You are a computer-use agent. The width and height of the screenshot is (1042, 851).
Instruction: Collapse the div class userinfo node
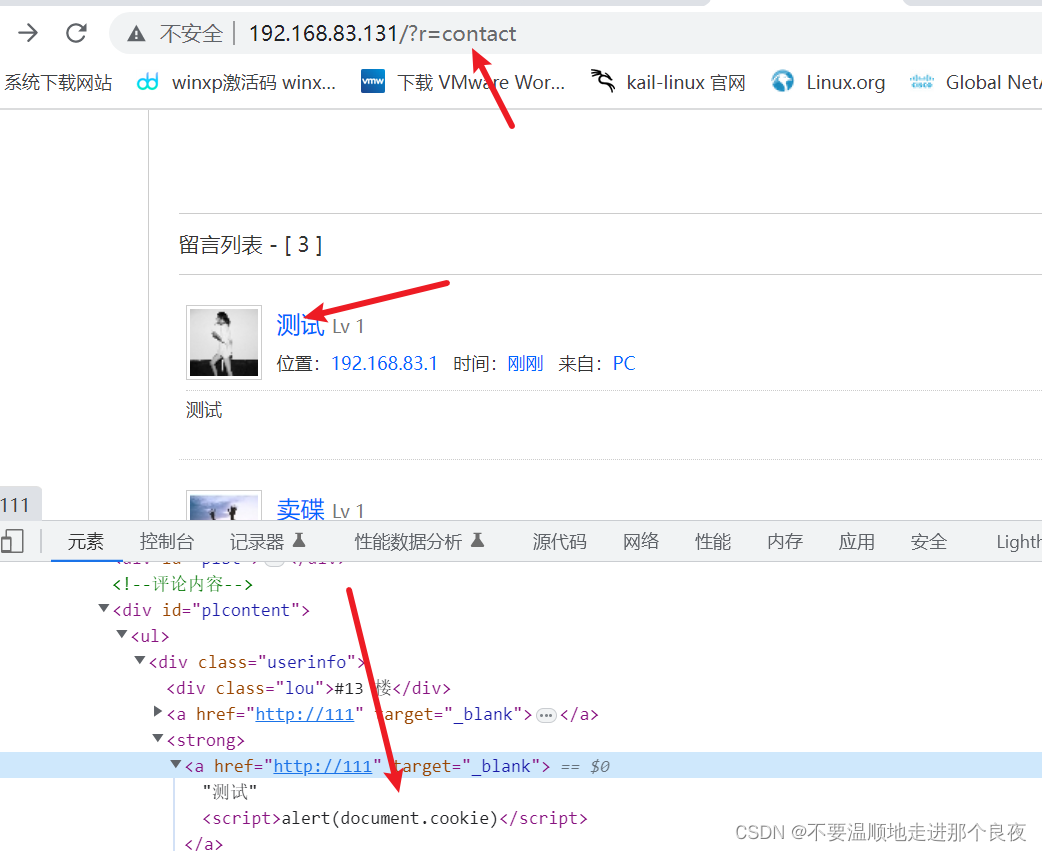pos(140,660)
